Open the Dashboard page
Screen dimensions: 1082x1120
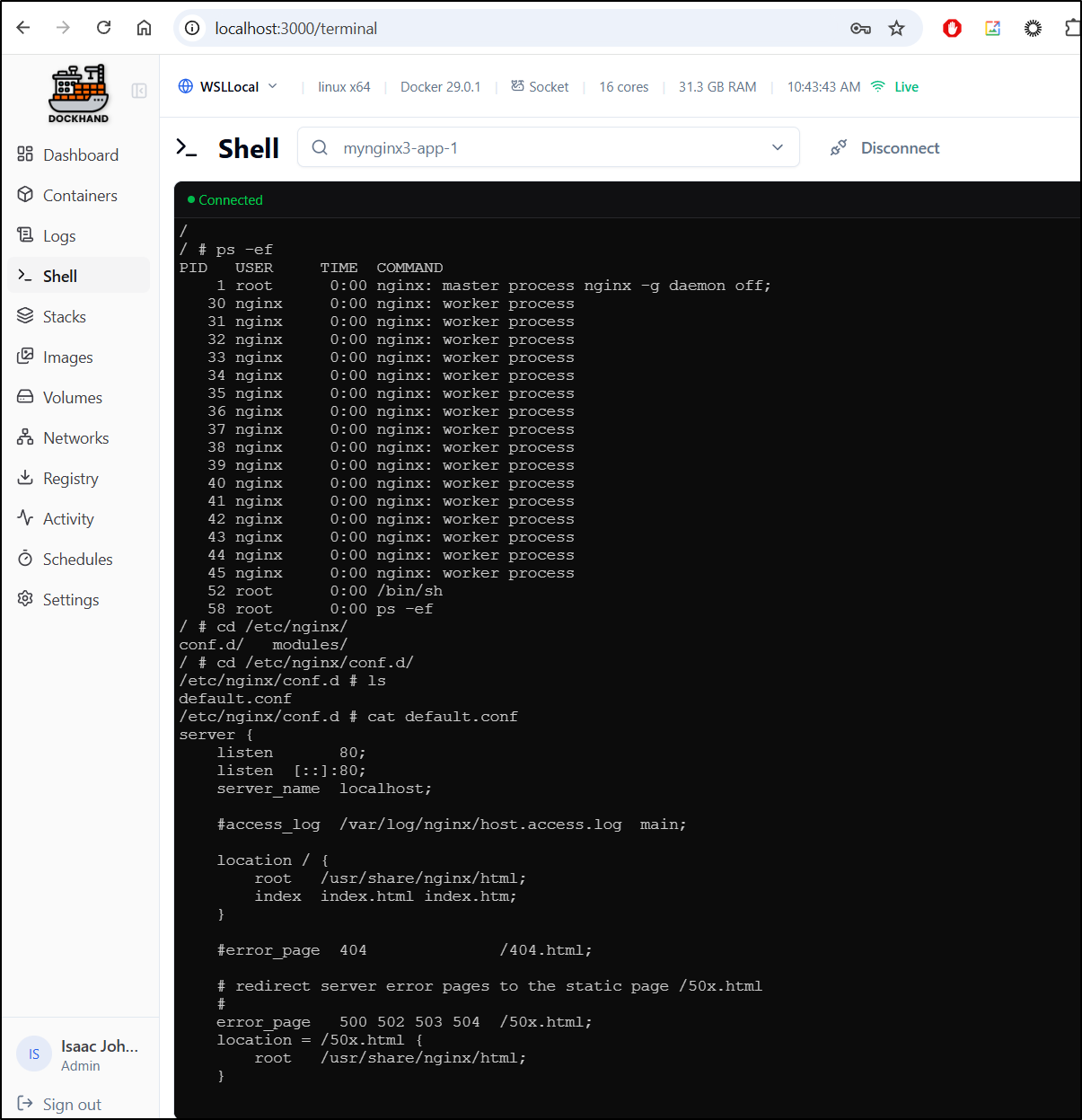click(x=80, y=154)
